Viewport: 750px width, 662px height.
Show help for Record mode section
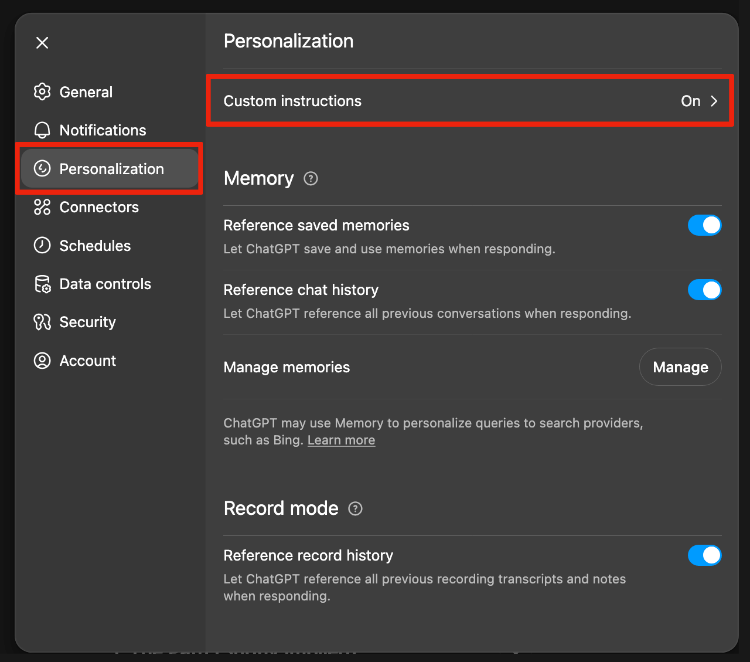tap(355, 509)
